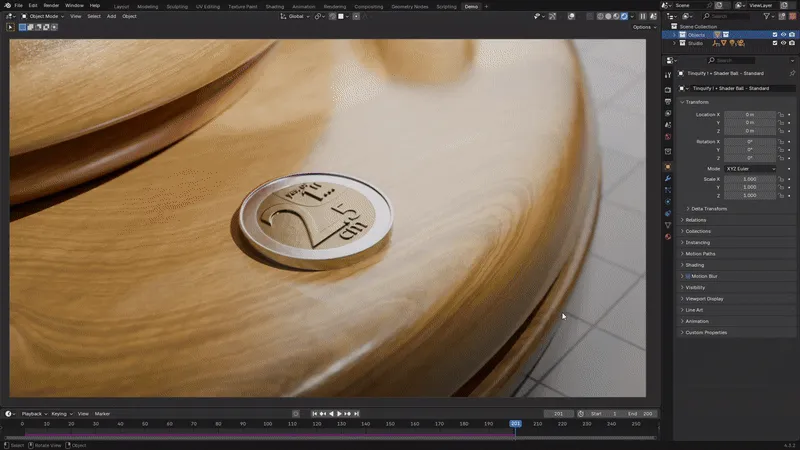800x450 pixels.
Task: Click the blue playhead marker at 201
Action: click(515, 424)
